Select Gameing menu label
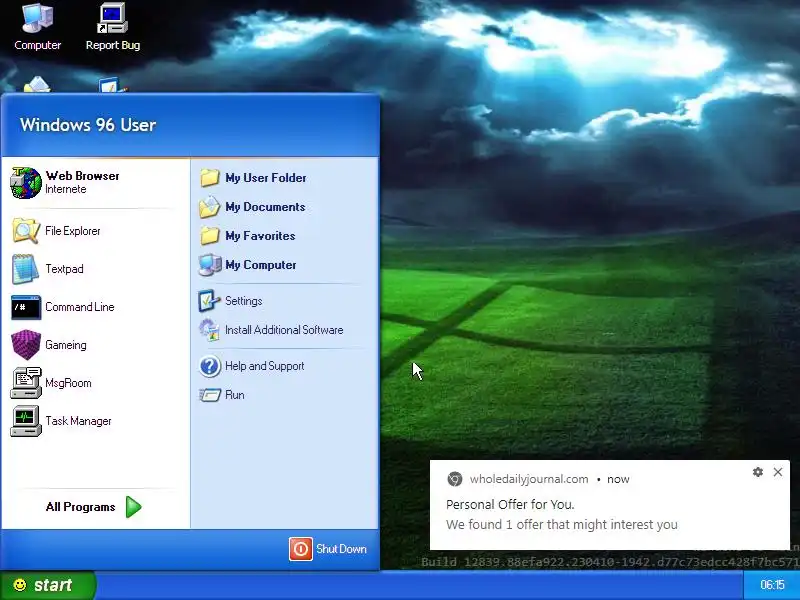Image resolution: width=800 pixels, height=600 pixels. coord(66,345)
